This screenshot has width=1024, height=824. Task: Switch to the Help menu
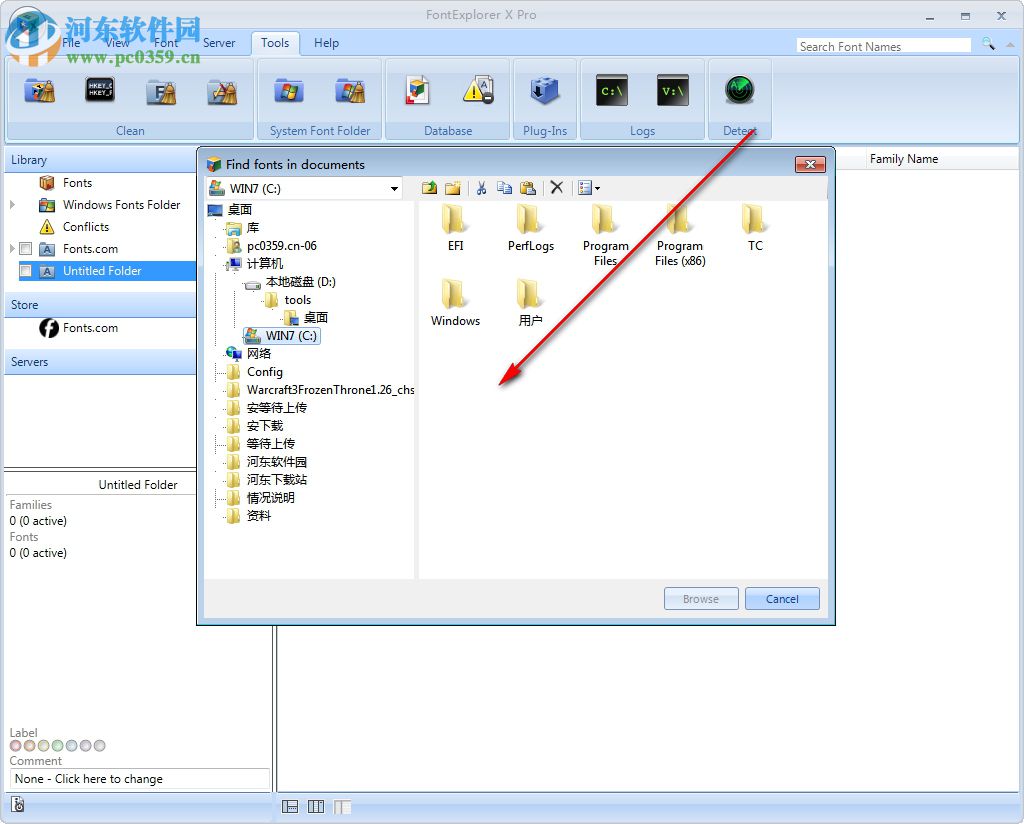click(x=326, y=43)
